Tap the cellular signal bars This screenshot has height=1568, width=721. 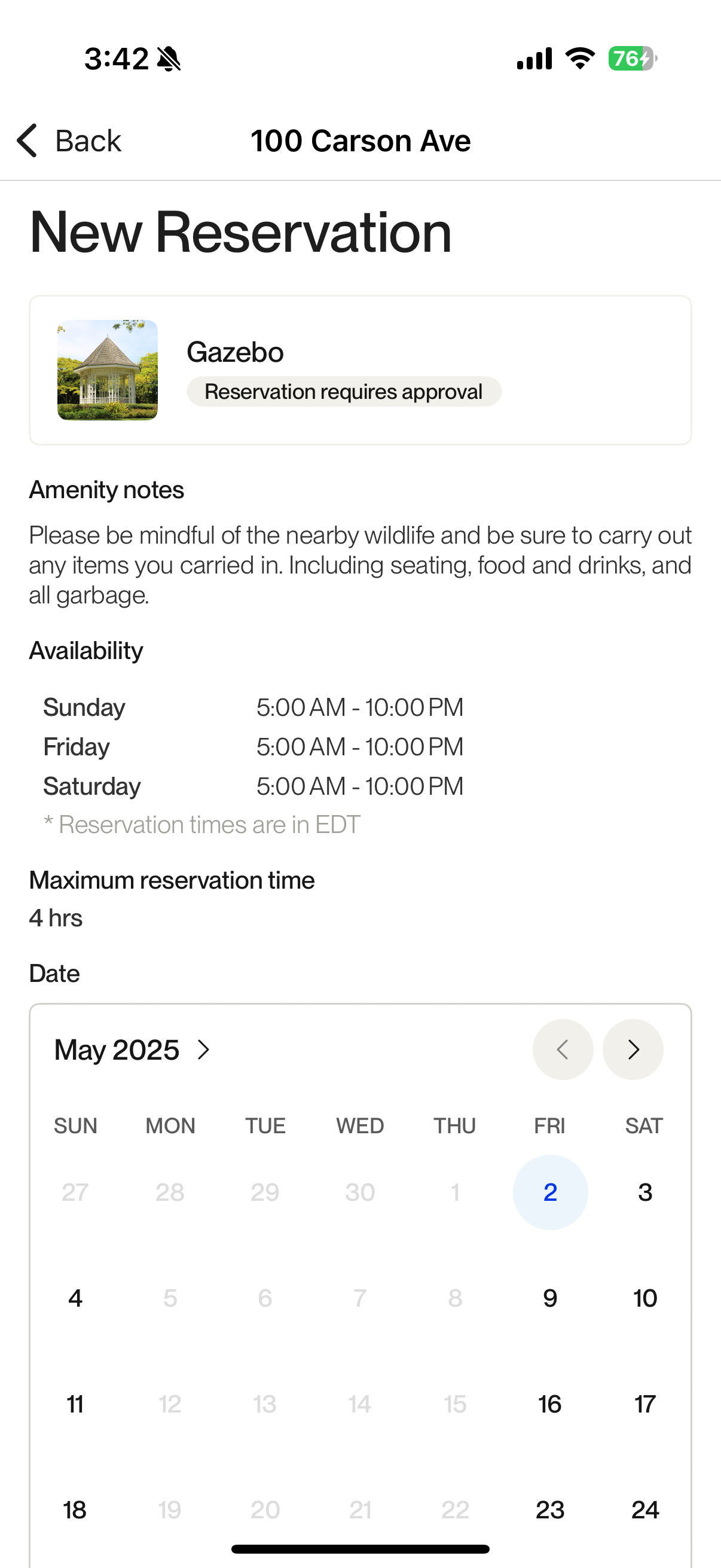coord(534,59)
